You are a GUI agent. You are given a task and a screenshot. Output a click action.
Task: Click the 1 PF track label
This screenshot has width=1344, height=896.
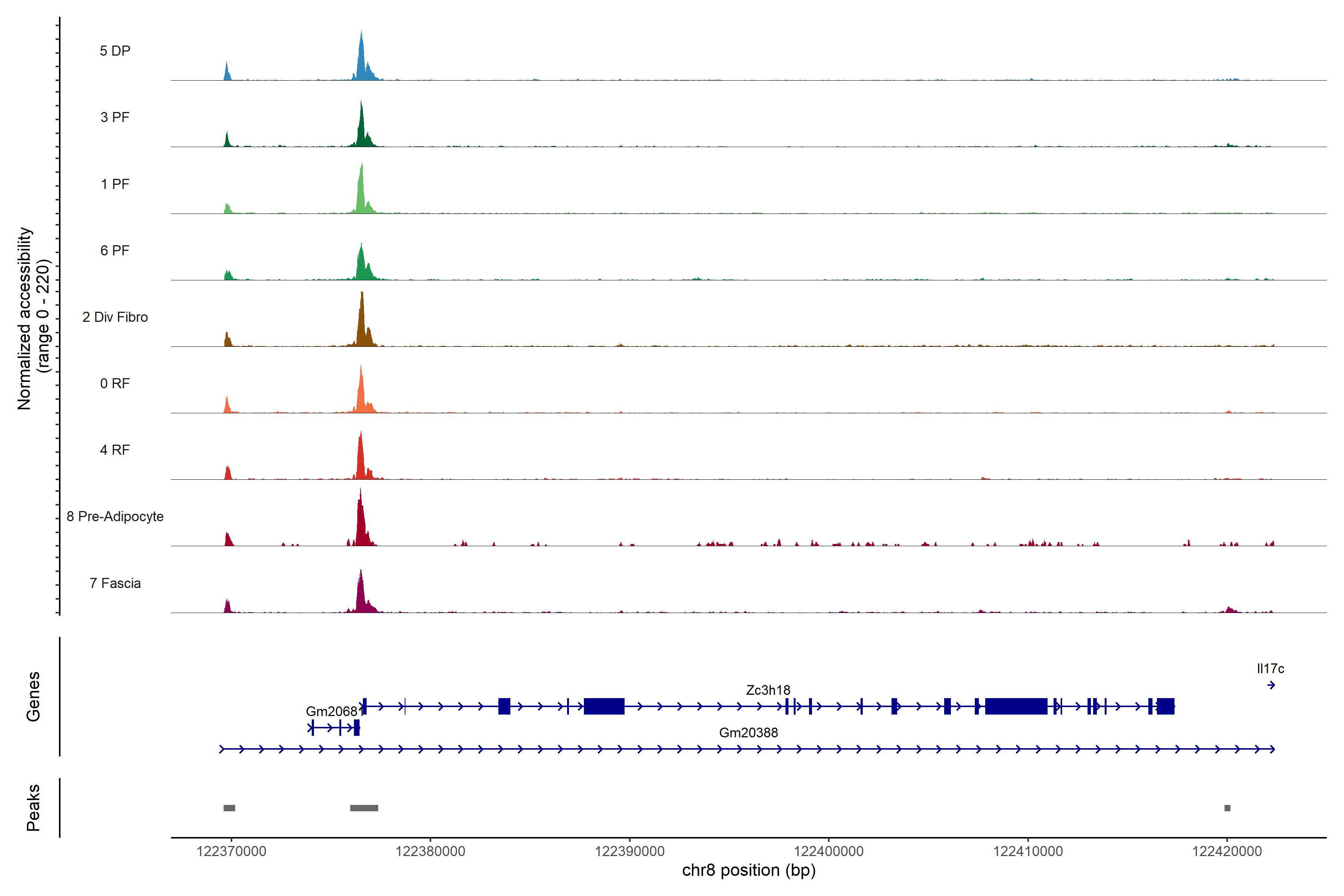(115, 184)
